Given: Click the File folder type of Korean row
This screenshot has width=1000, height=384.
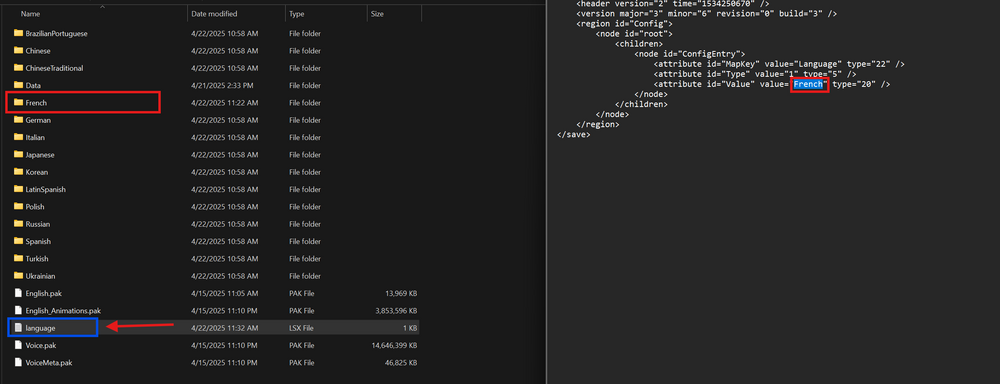Looking at the screenshot, I should coord(305,172).
